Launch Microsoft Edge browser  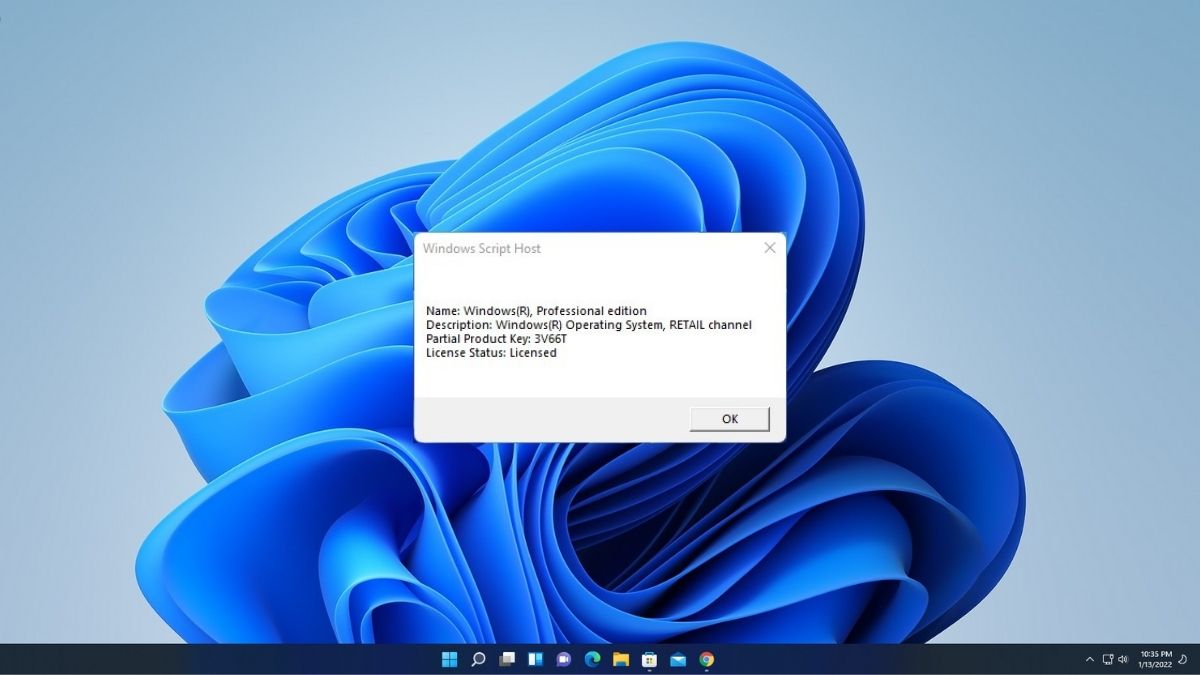pos(593,659)
